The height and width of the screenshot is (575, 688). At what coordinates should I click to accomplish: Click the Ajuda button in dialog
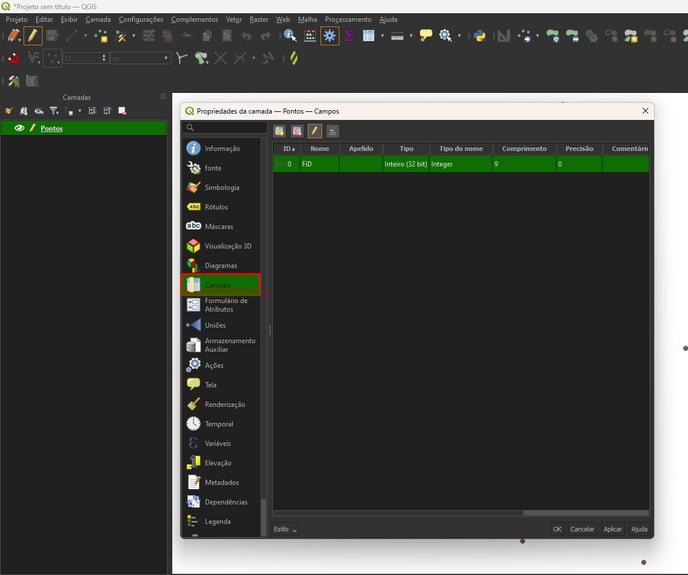point(639,529)
